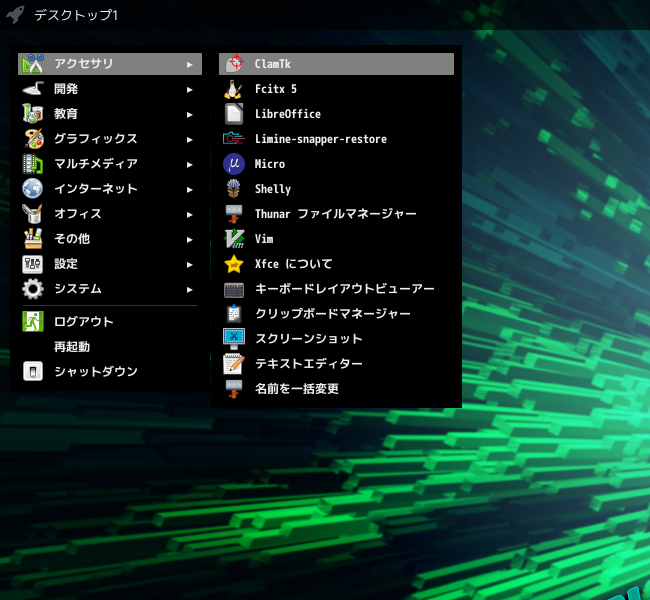This screenshot has height=600, width=650.
Task: Click the Thunar file manager icon
Action: [x=234, y=214]
